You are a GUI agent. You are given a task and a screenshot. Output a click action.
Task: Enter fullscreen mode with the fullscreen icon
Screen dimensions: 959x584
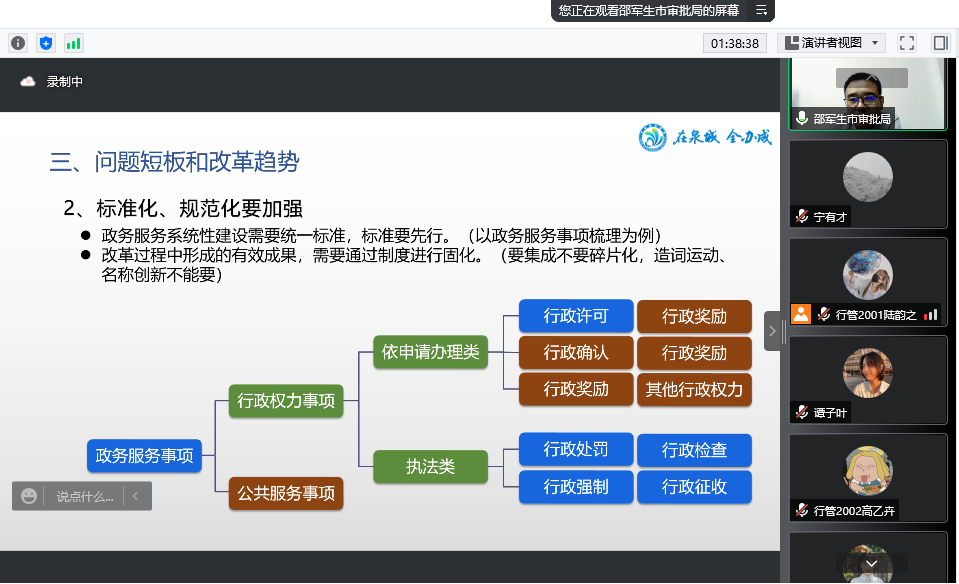[907, 43]
